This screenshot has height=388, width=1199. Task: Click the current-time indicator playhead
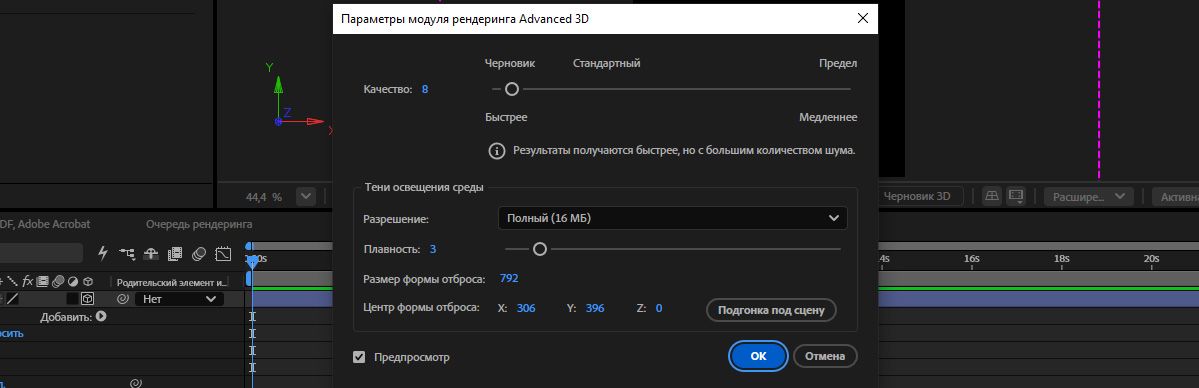pos(252,262)
